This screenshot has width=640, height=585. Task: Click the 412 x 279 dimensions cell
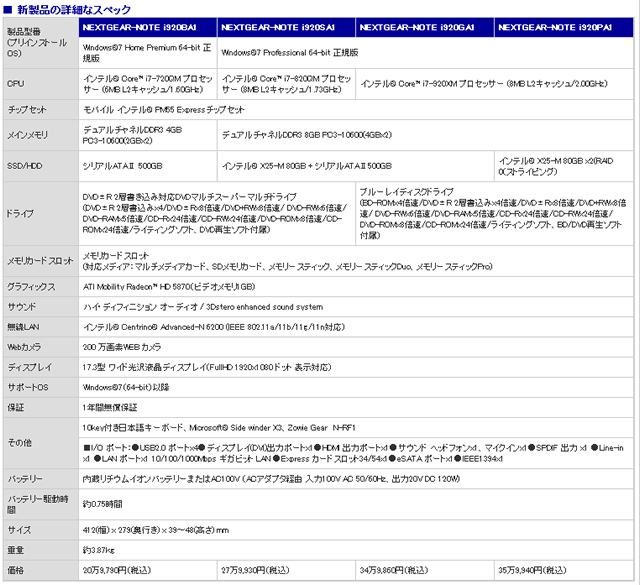click(x=356, y=530)
